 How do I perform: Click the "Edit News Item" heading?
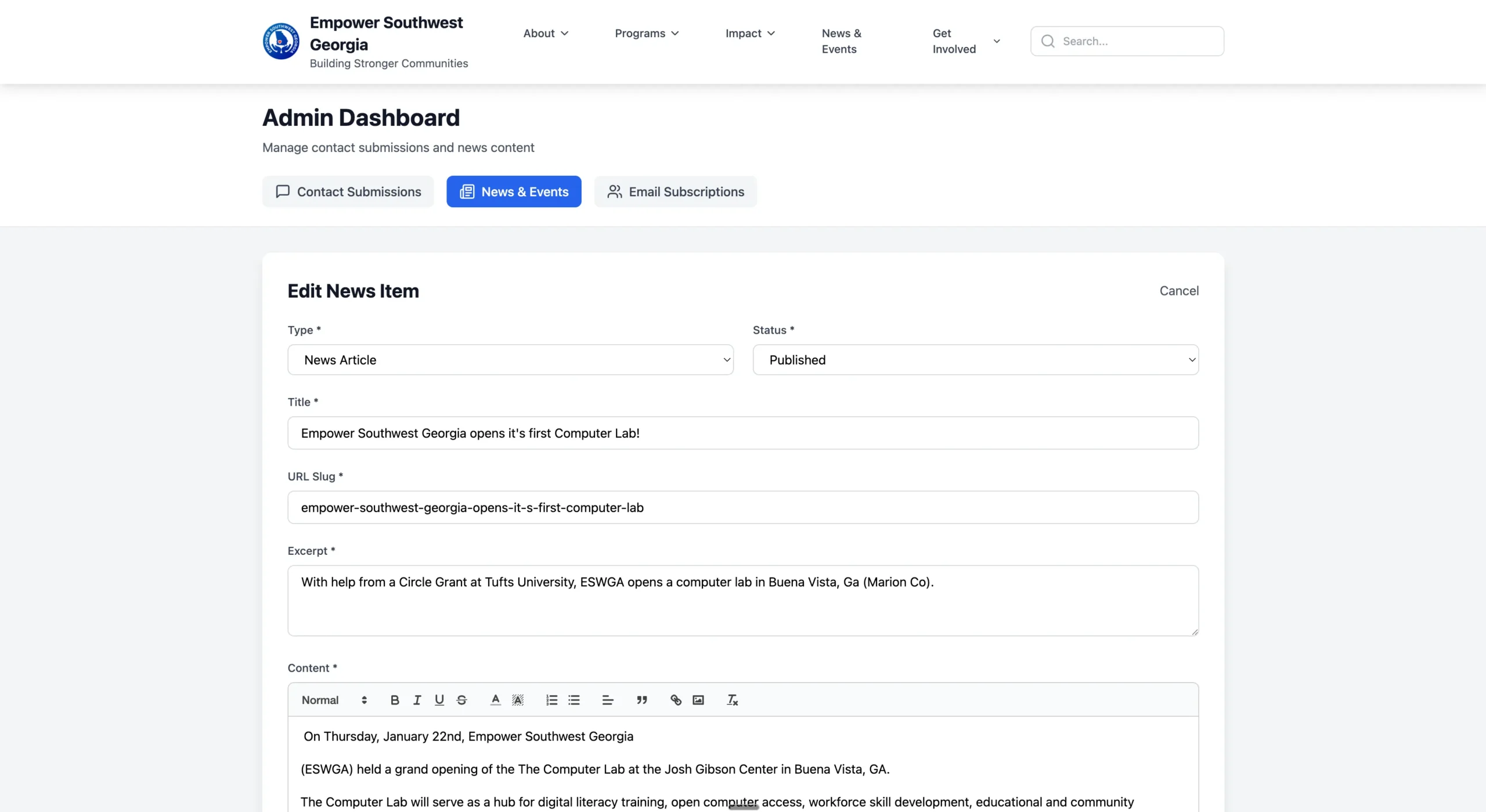[x=354, y=291]
